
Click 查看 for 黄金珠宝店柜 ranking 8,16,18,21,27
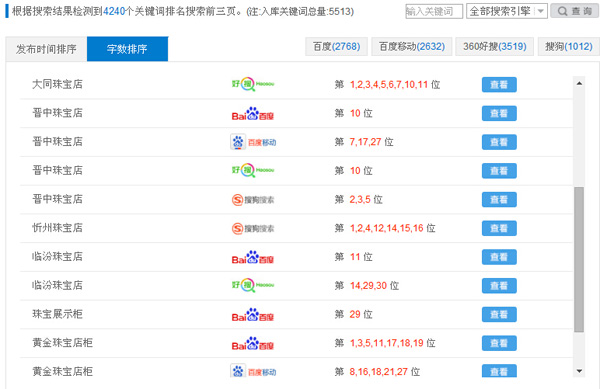point(499,371)
